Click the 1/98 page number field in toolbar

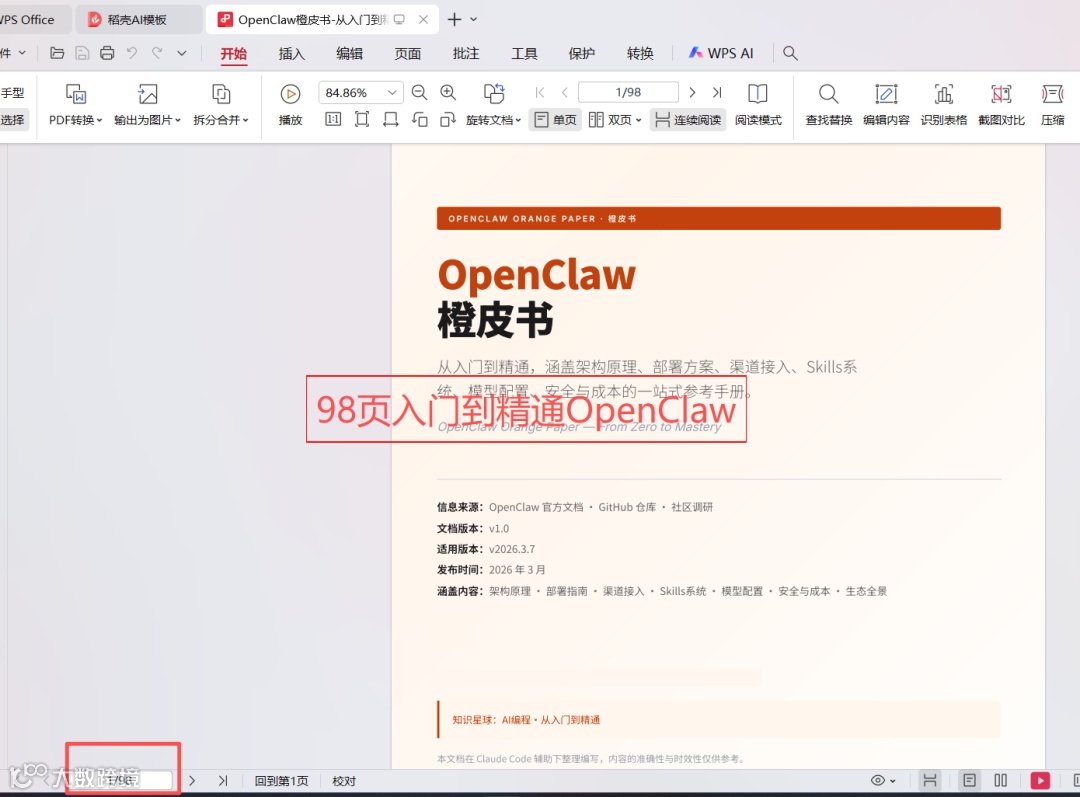point(628,92)
